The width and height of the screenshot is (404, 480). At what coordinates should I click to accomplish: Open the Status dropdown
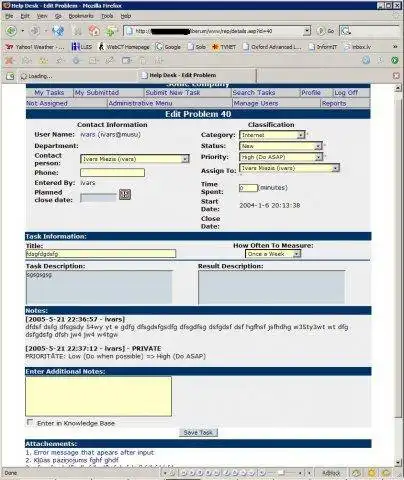pos(281,146)
